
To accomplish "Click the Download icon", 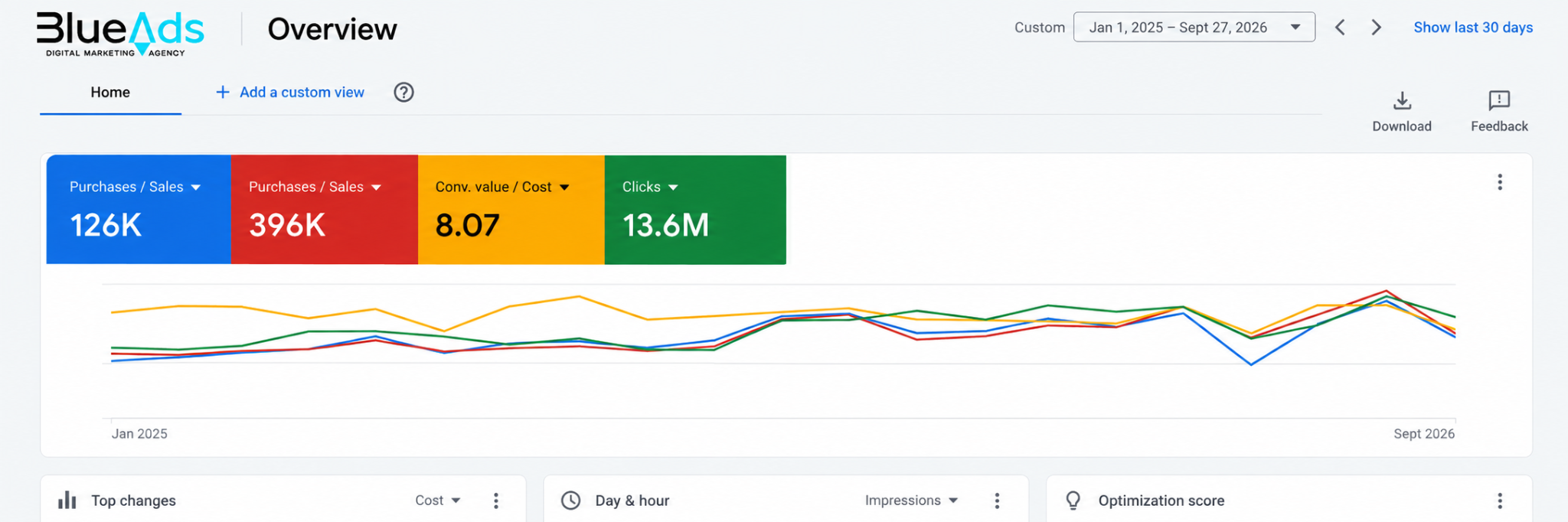I will tap(1402, 101).
